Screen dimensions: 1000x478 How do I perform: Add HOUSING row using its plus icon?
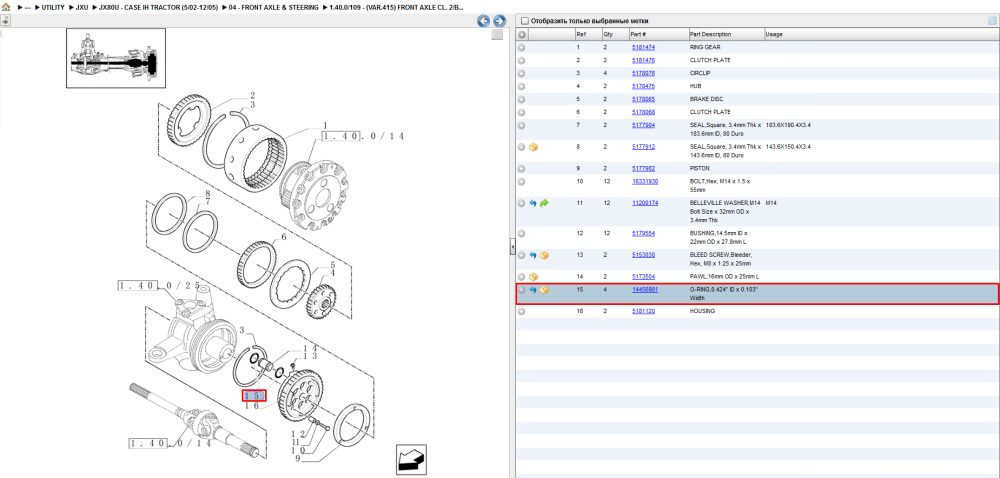click(521, 312)
